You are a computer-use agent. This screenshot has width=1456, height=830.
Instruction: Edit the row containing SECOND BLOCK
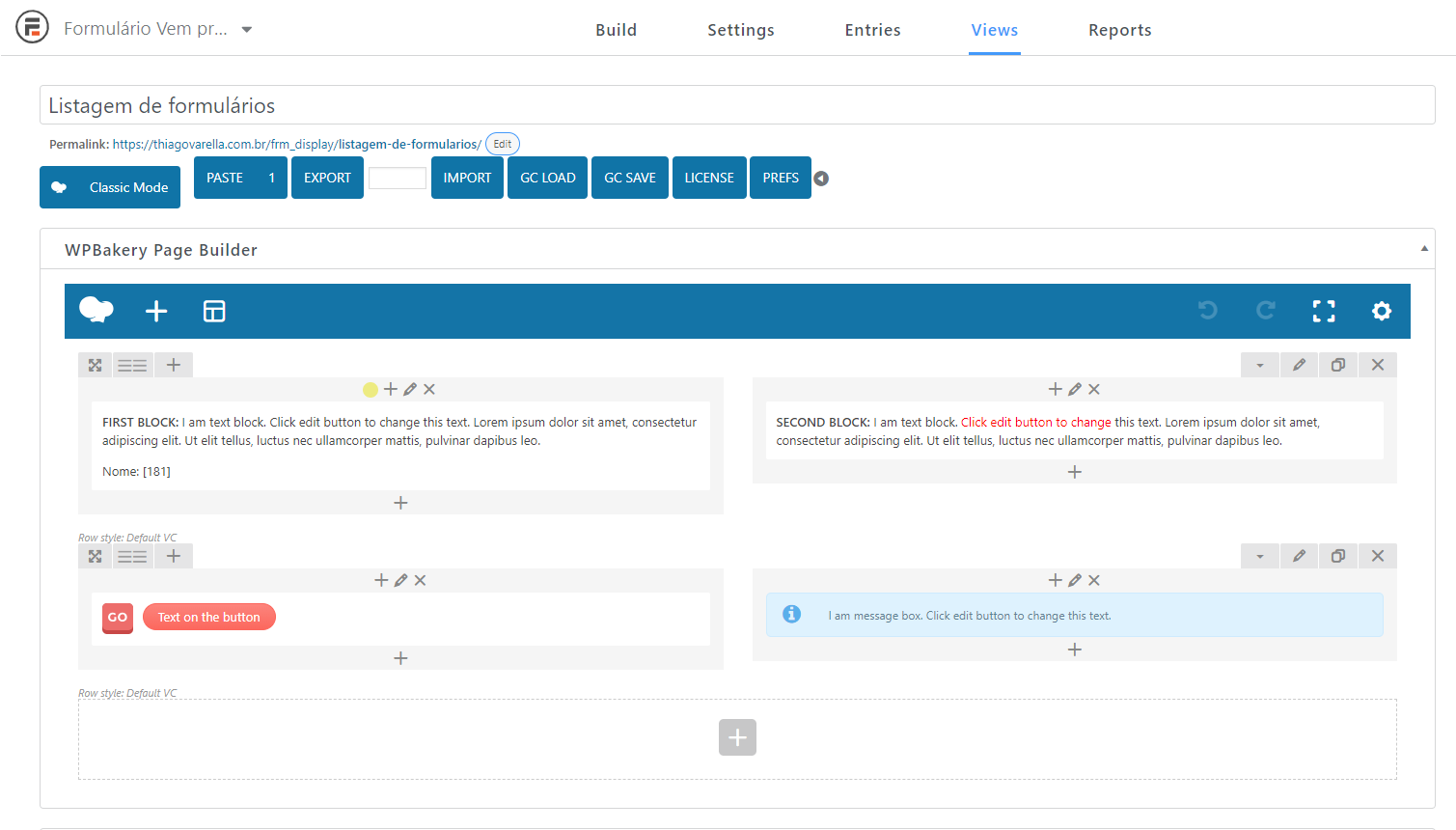pyautogui.click(x=1300, y=365)
